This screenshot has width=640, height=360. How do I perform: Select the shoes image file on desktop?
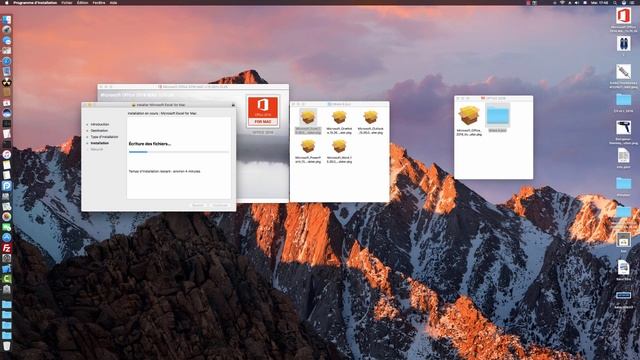[x=623, y=44]
